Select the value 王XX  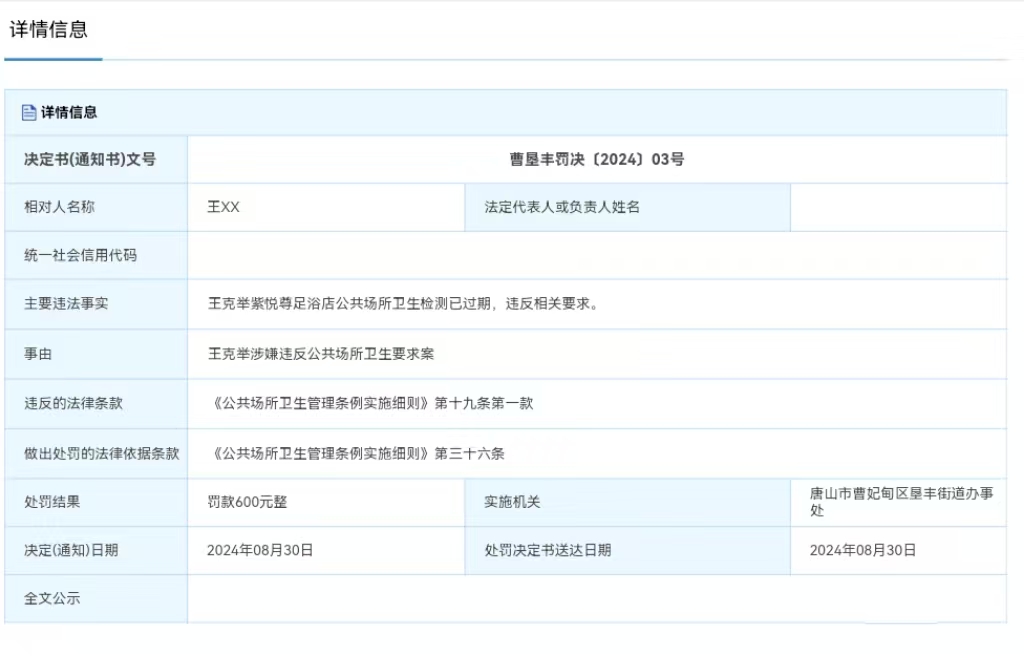pyautogui.click(x=223, y=207)
